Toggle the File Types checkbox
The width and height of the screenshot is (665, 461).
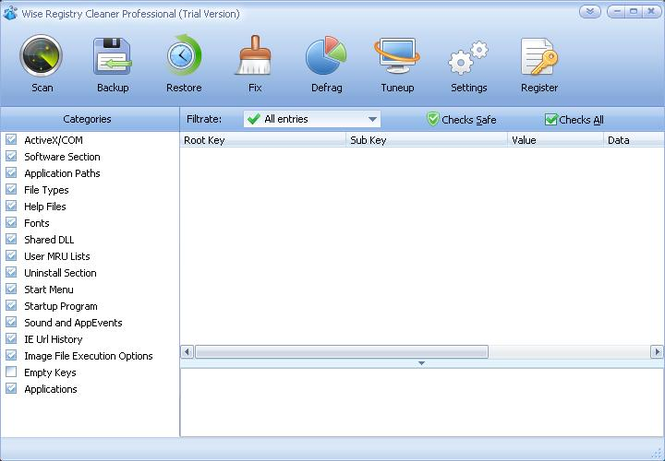[11, 189]
